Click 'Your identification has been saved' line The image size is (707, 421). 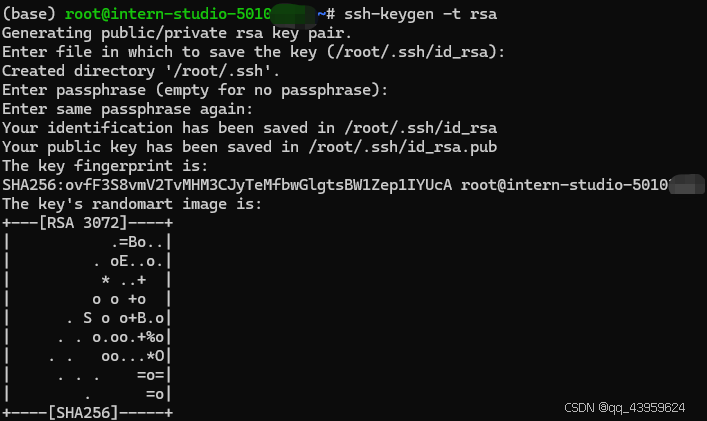pyautogui.click(x=249, y=128)
